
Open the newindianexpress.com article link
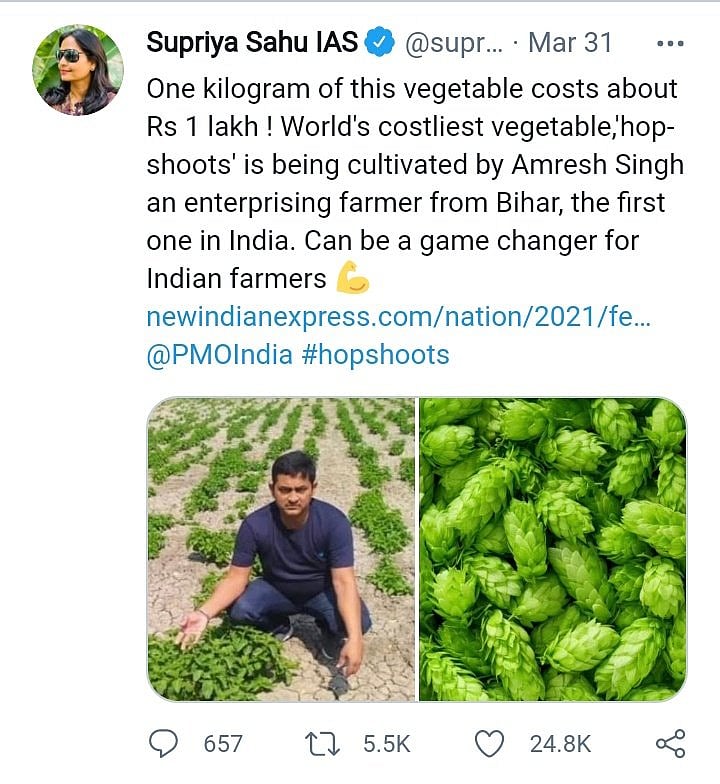[399, 317]
